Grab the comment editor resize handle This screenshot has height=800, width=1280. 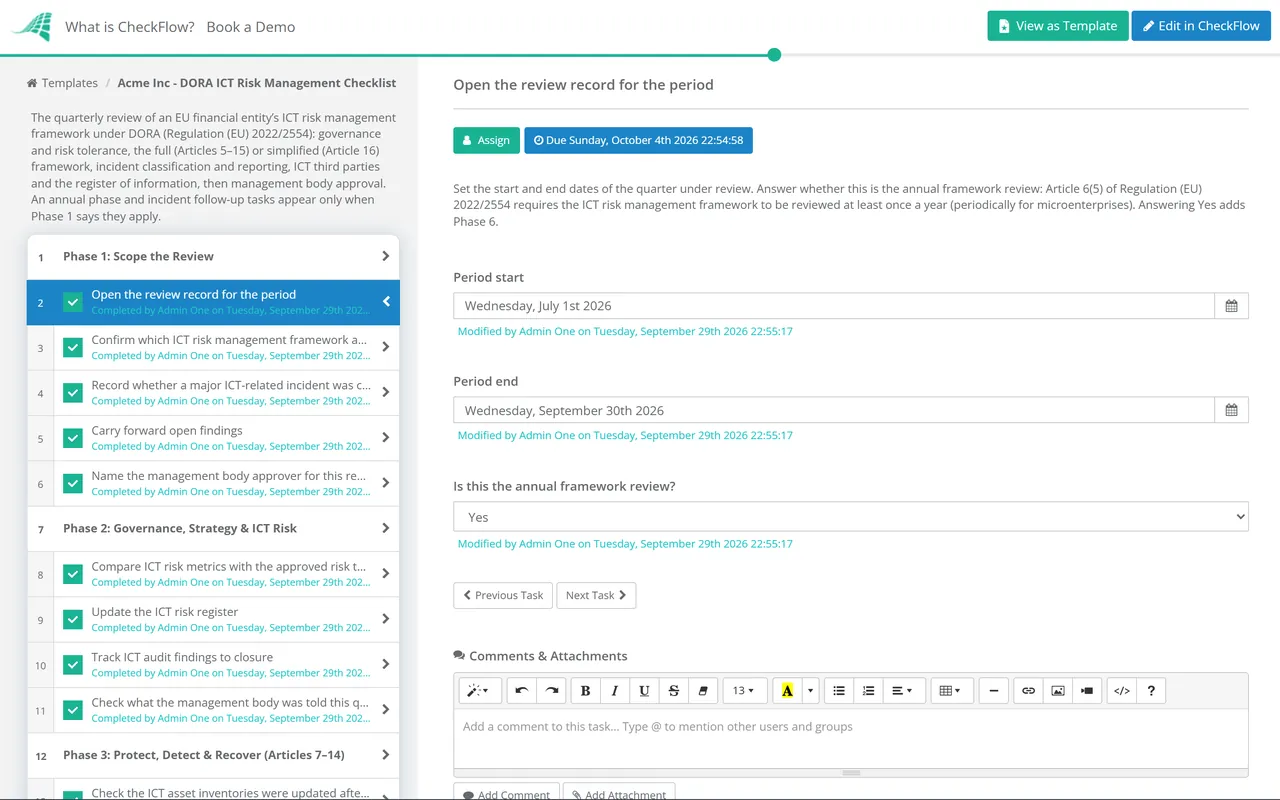[851, 772]
